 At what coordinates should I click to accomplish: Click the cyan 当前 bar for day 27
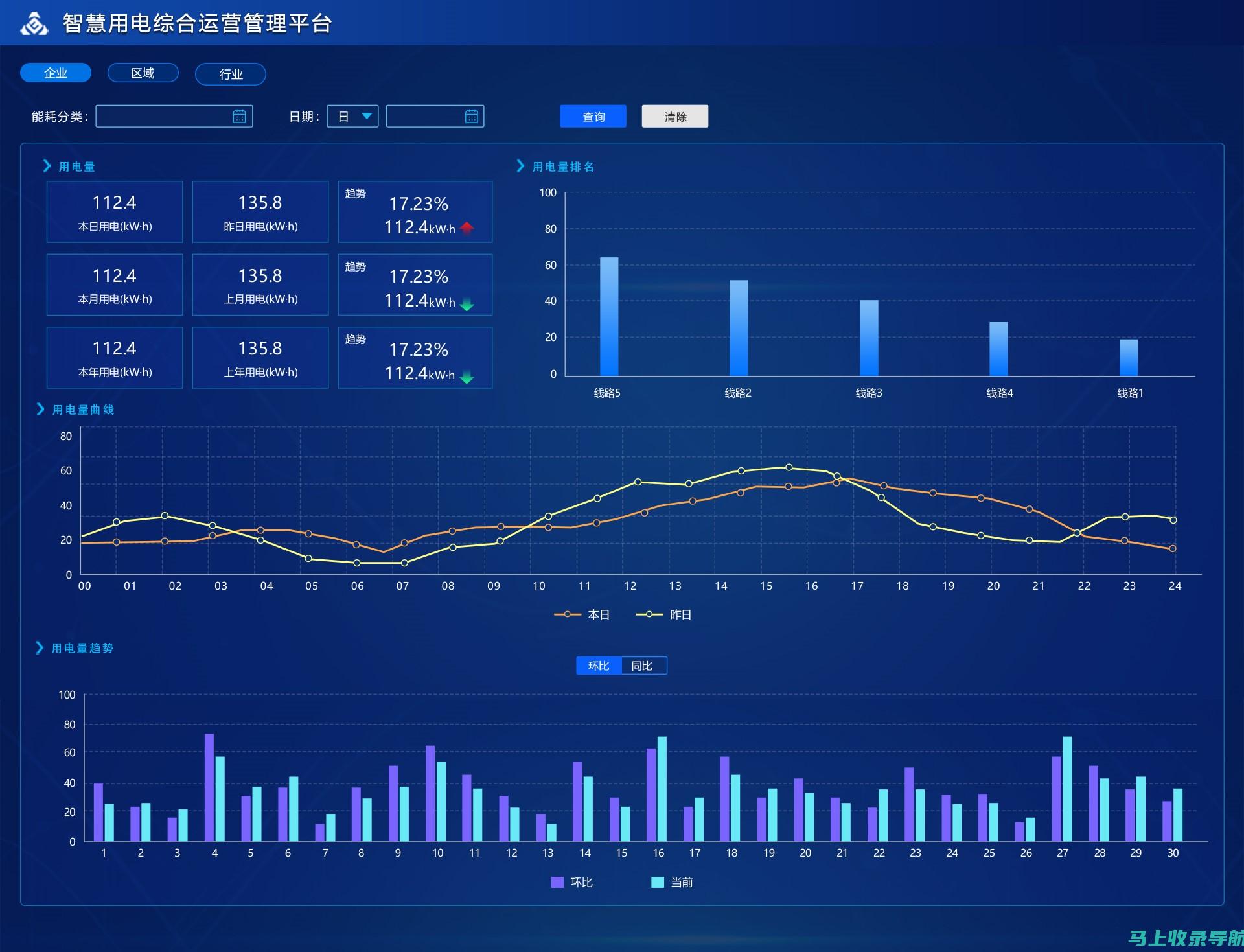[1067, 789]
